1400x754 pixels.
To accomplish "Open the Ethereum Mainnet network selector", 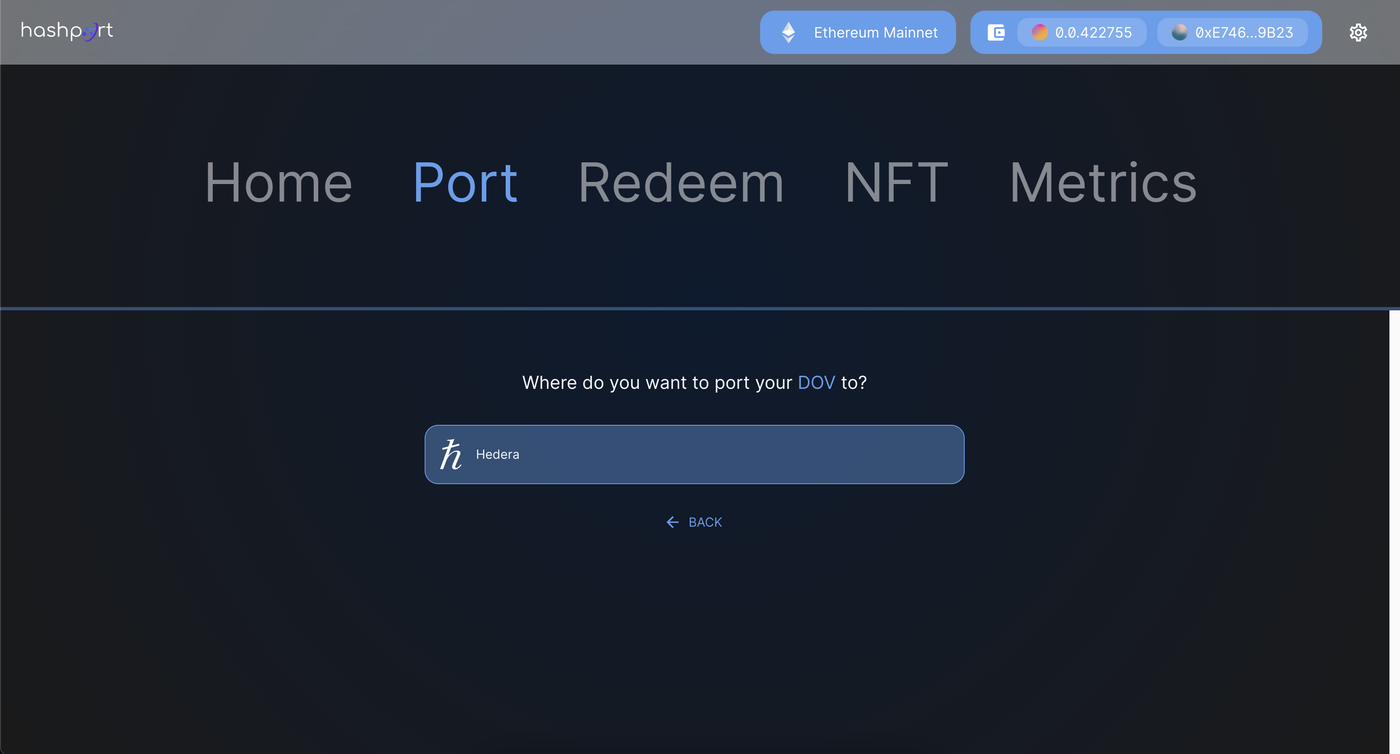I will (858, 33).
